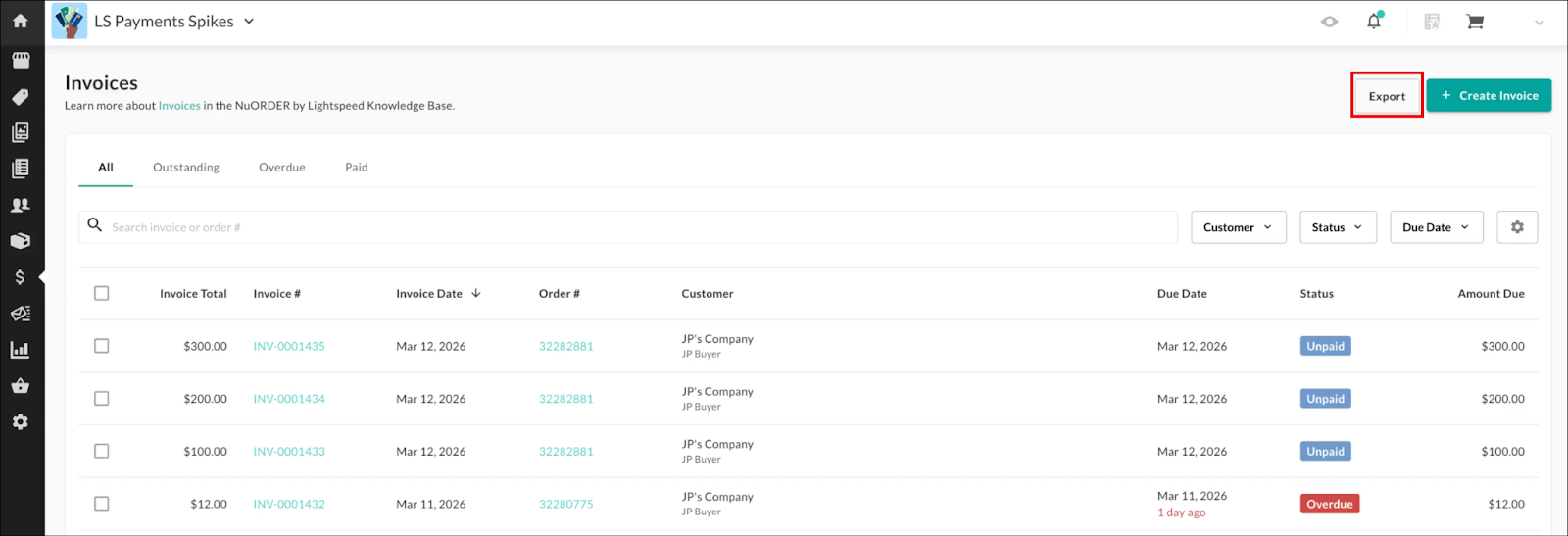Check the select-all invoices checkbox in the header
This screenshot has width=1568, height=536.
coord(102,293)
